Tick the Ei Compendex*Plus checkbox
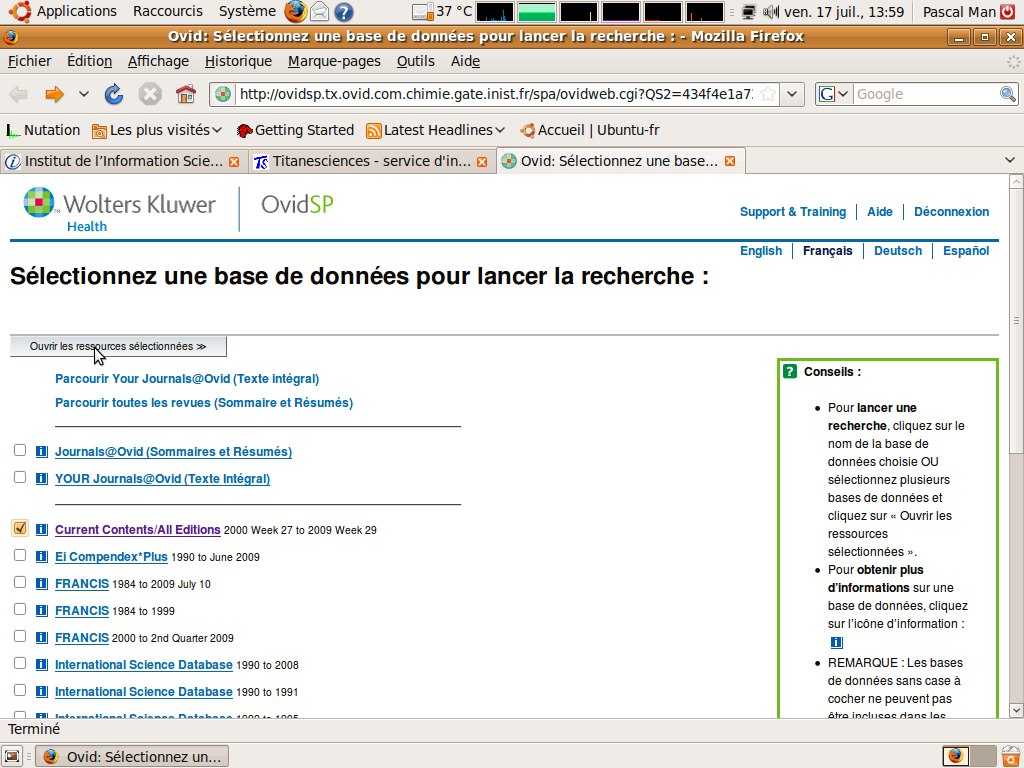This screenshot has width=1024, height=768. click(x=20, y=555)
